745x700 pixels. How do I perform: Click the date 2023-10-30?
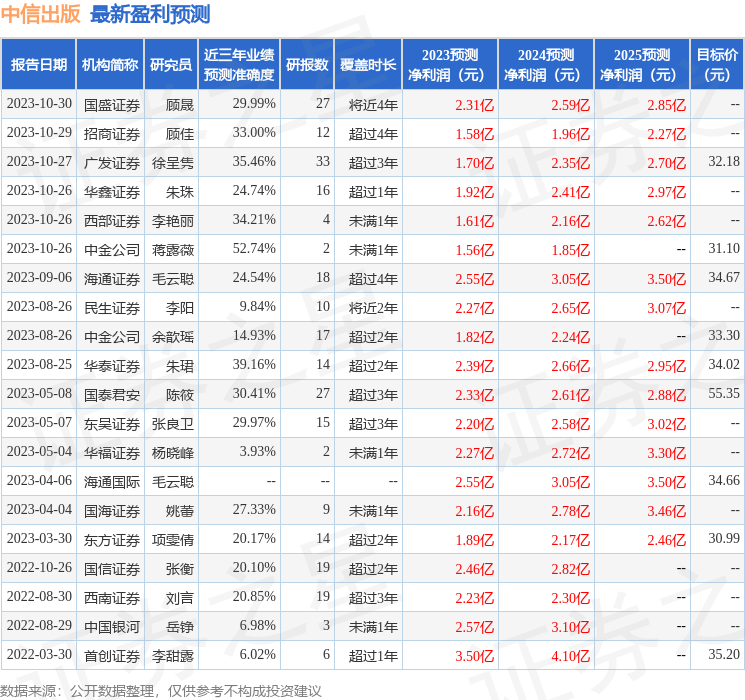point(39,104)
